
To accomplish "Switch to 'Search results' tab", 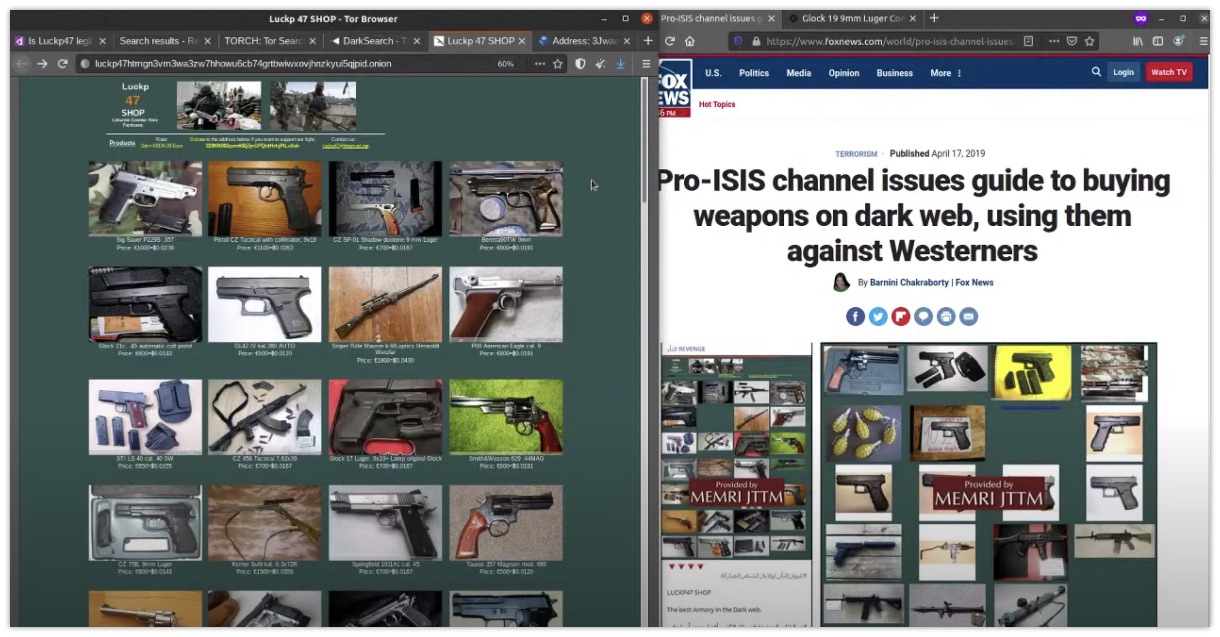I will coord(164,41).
